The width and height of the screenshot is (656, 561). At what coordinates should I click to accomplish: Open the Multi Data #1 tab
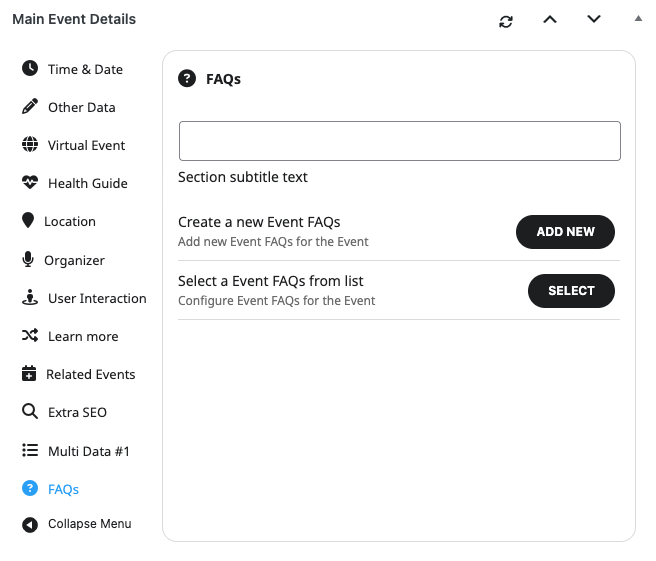[x=88, y=451]
